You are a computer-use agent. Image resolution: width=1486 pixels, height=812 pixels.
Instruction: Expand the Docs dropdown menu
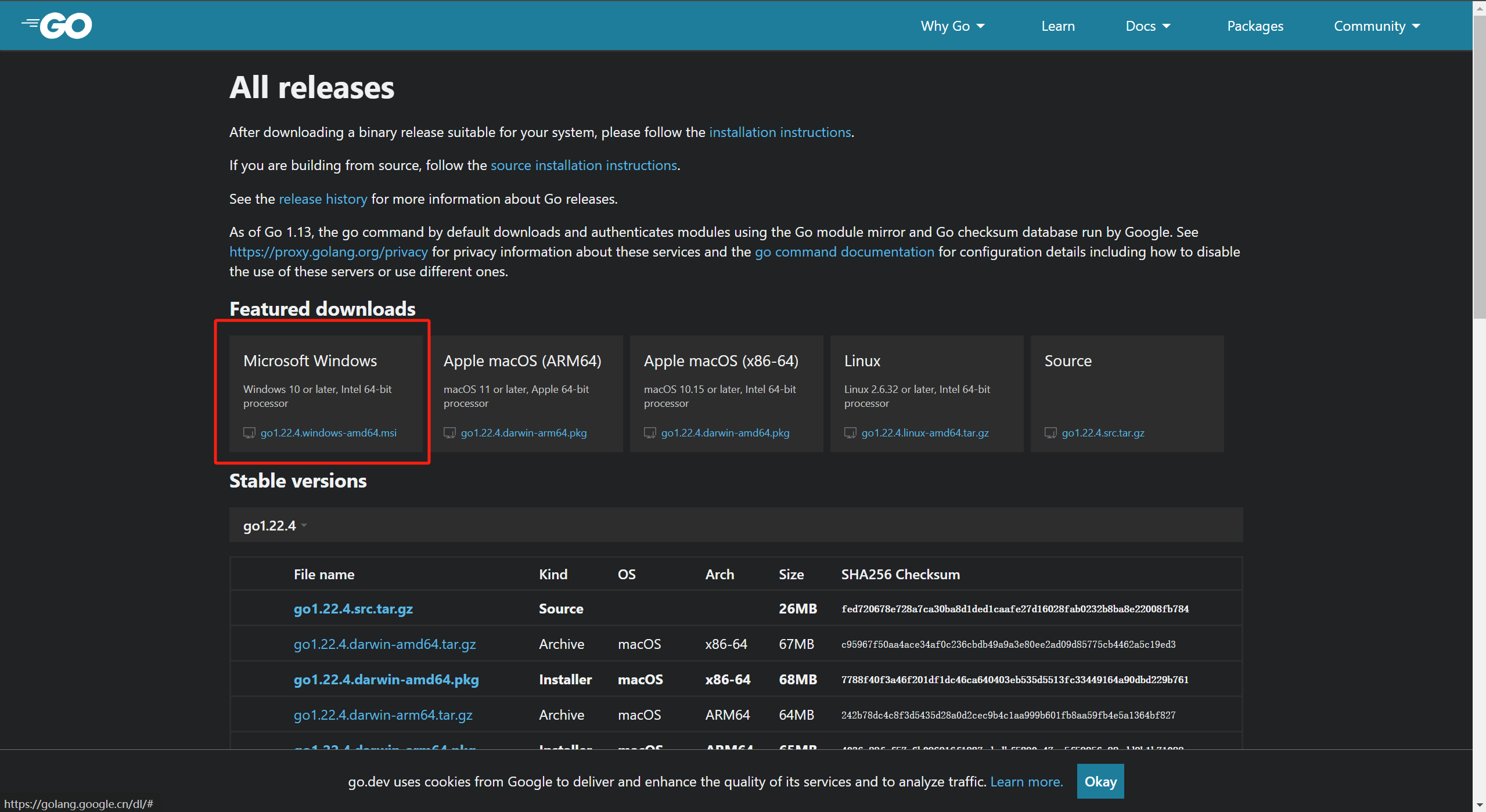[x=1148, y=26]
